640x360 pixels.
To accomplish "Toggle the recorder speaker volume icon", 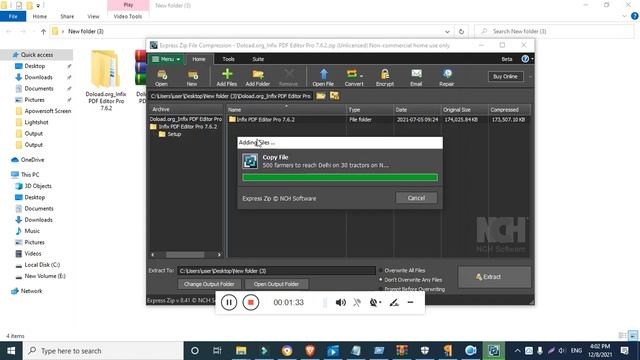I will click(x=341, y=302).
